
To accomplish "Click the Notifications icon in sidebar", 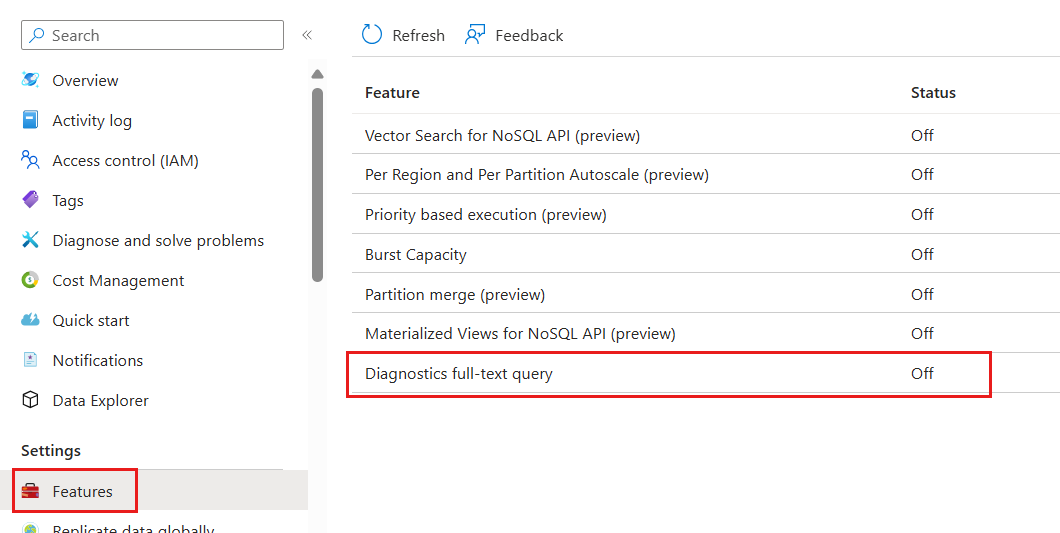I will click(31, 360).
